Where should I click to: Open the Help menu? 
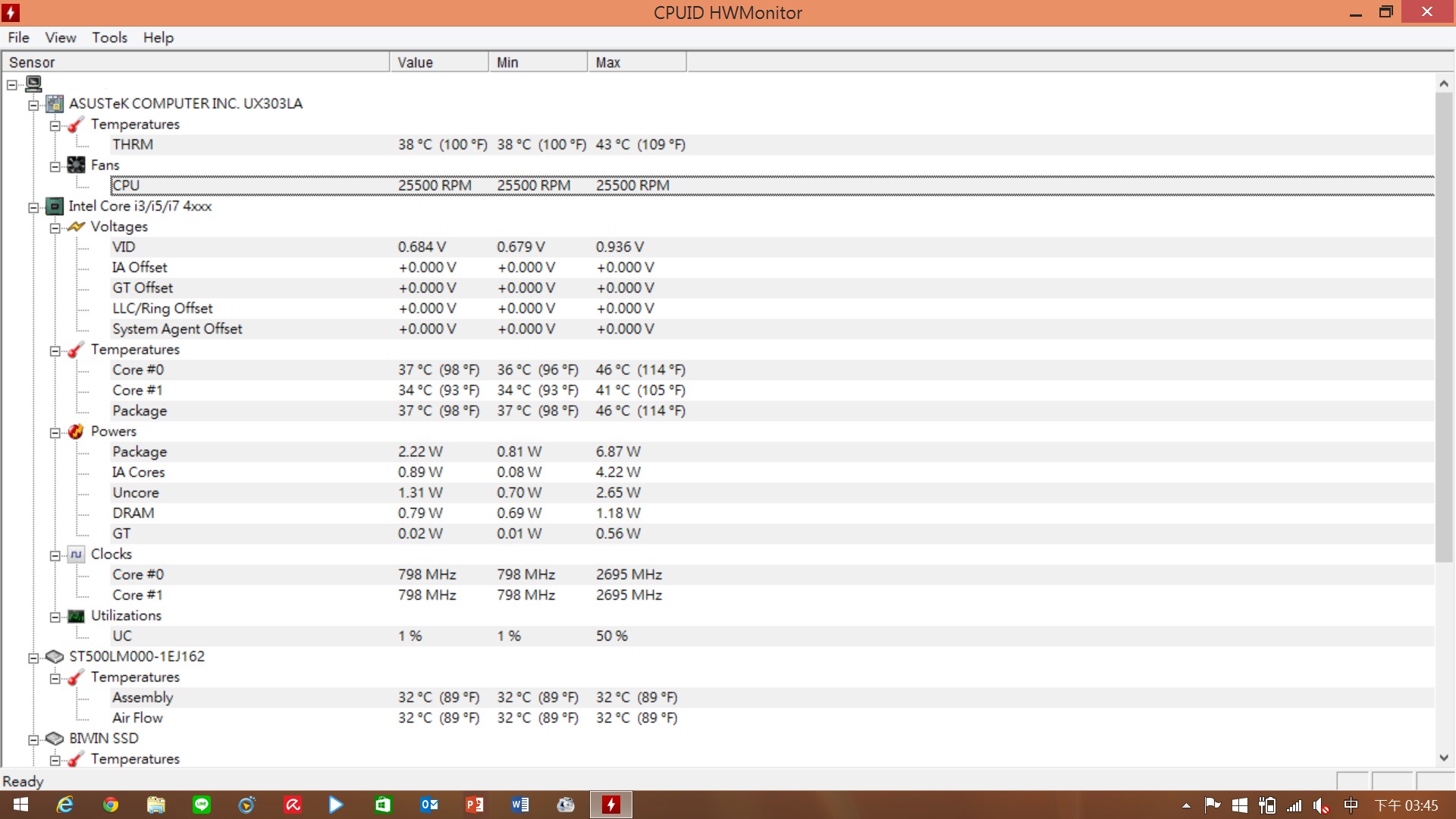click(x=158, y=37)
